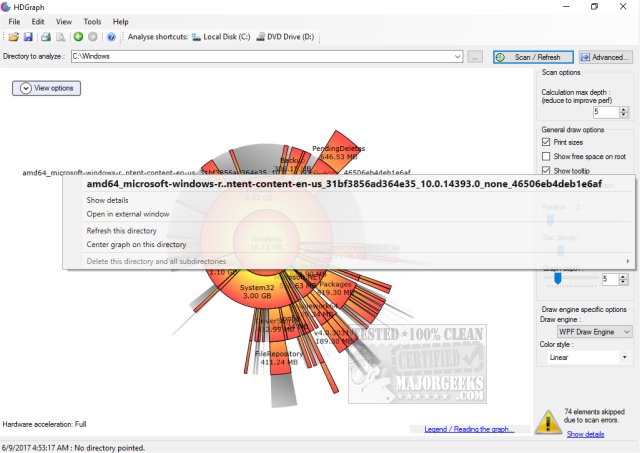Select Center graph on this directory
This screenshot has height=453, width=640.
[x=136, y=244]
